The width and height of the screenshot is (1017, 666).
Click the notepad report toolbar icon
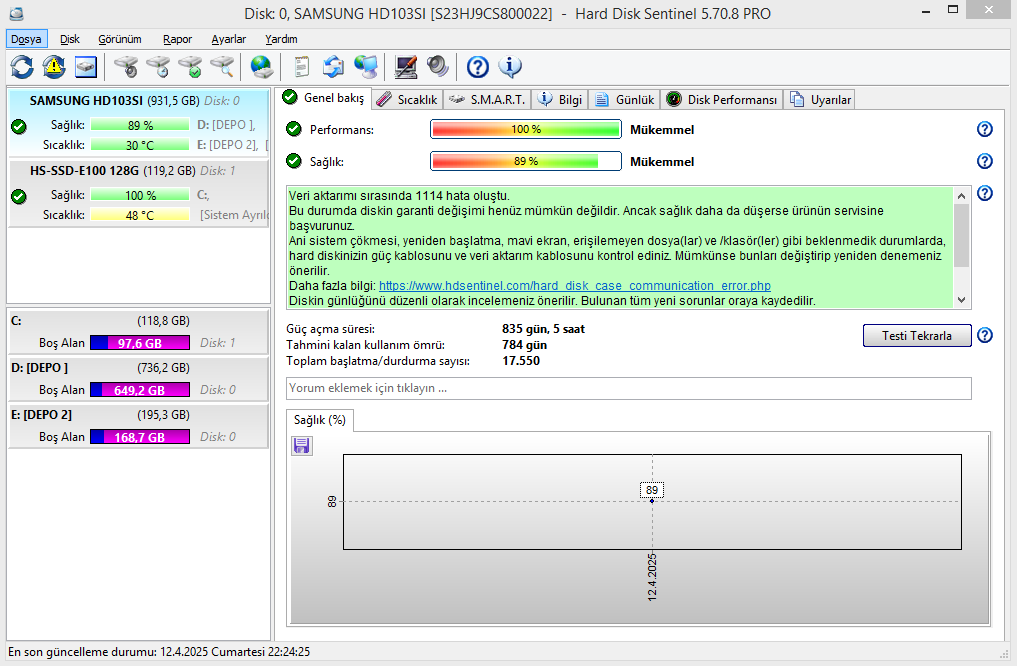pos(301,67)
